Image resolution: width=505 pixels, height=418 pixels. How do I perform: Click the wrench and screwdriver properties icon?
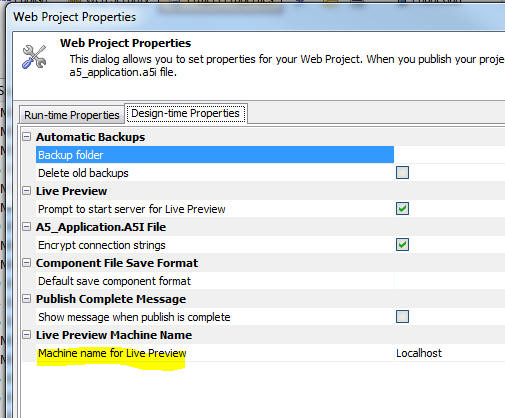pos(34,57)
